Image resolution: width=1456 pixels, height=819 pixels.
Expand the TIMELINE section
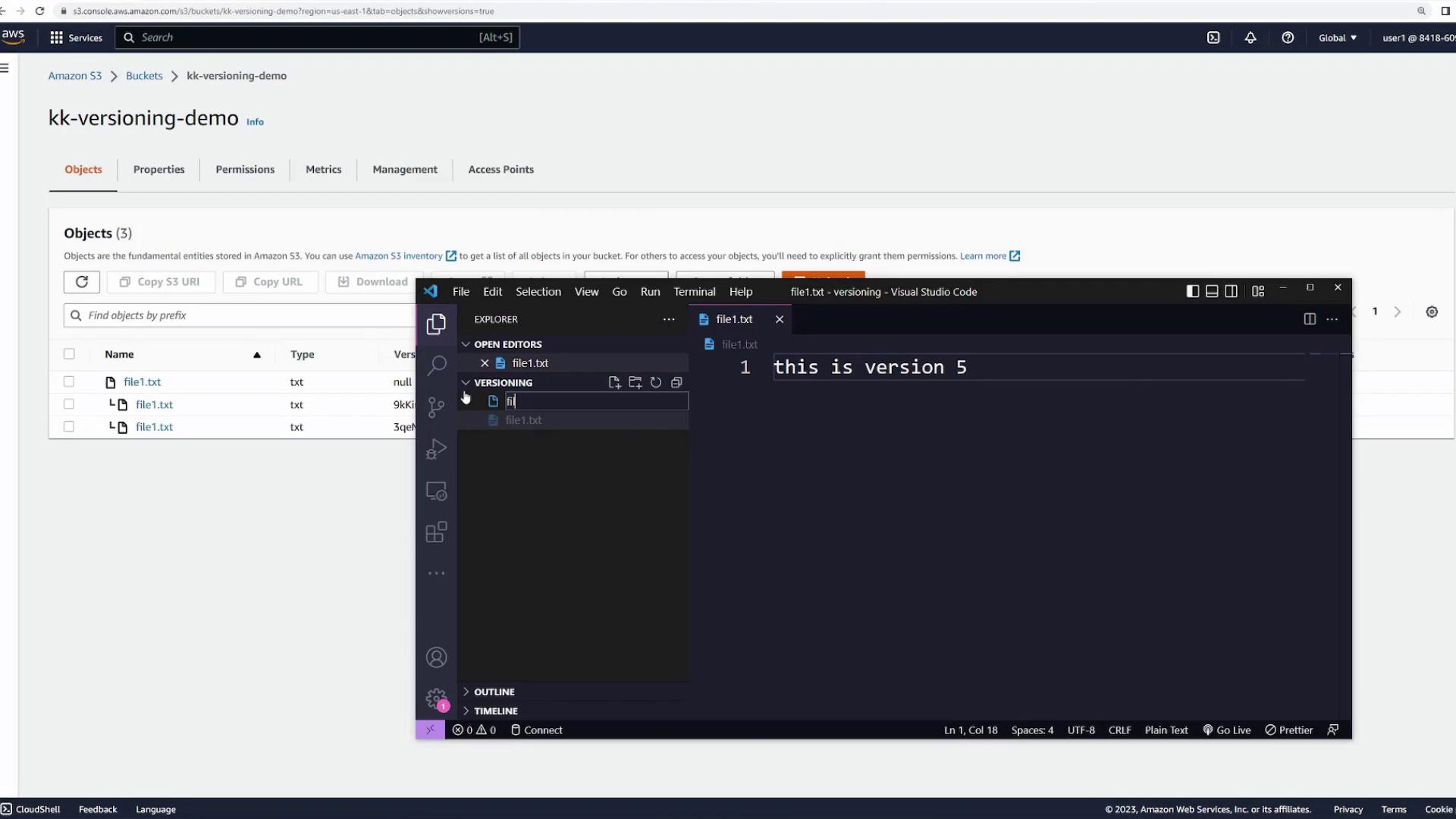495,711
